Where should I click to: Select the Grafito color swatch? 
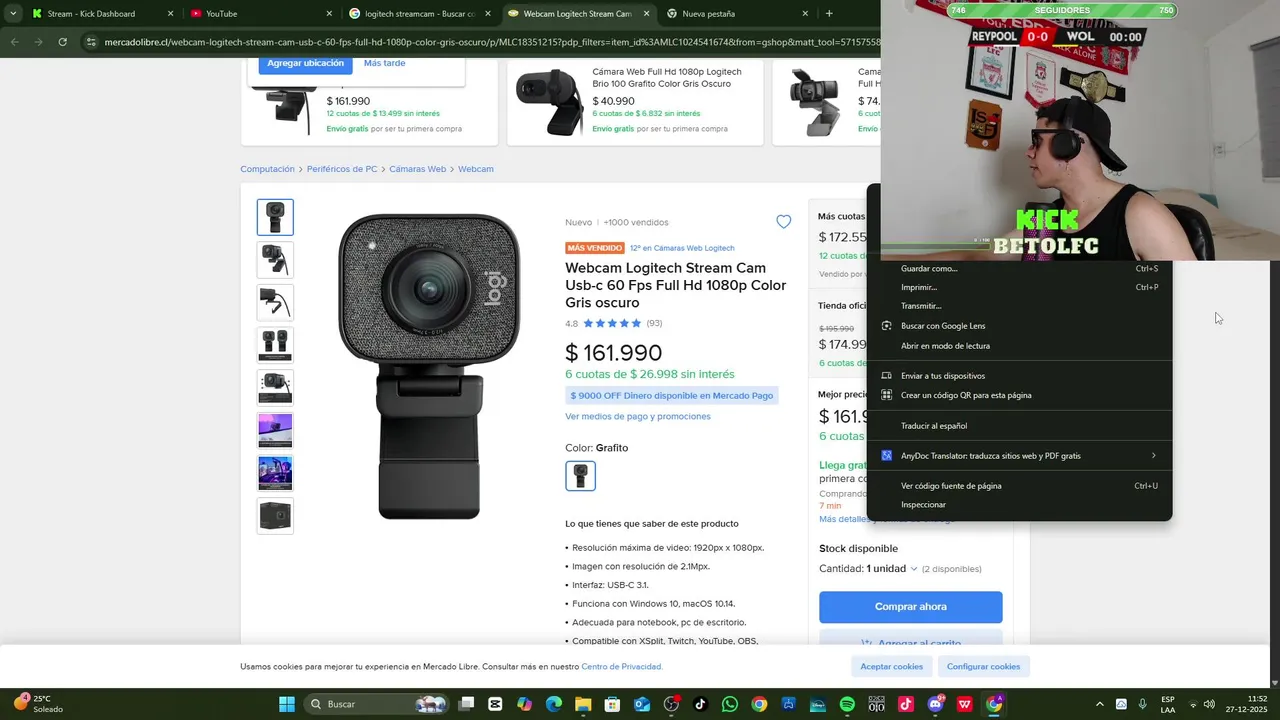[580, 476]
